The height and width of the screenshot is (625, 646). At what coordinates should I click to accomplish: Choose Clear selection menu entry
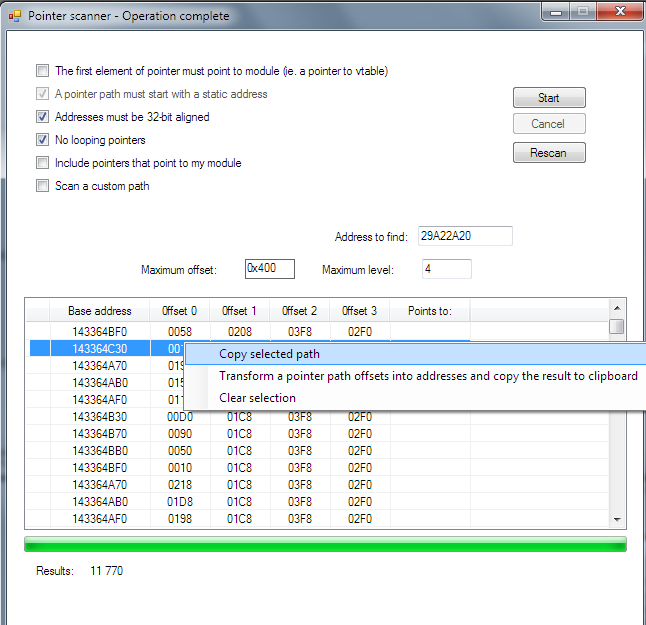pos(257,398)
